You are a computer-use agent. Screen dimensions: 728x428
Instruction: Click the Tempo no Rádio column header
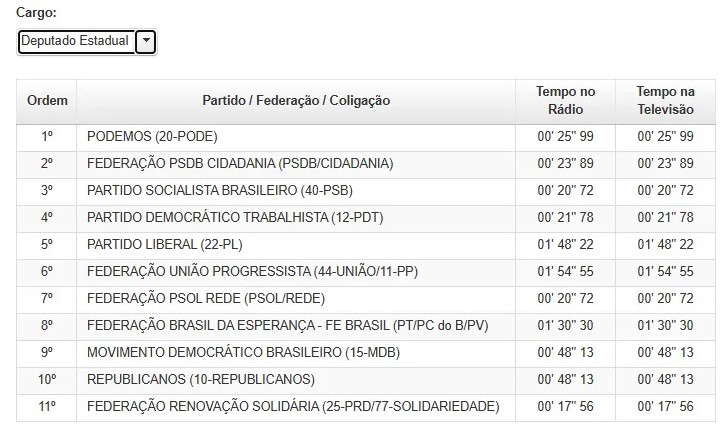tap(565, 101)
